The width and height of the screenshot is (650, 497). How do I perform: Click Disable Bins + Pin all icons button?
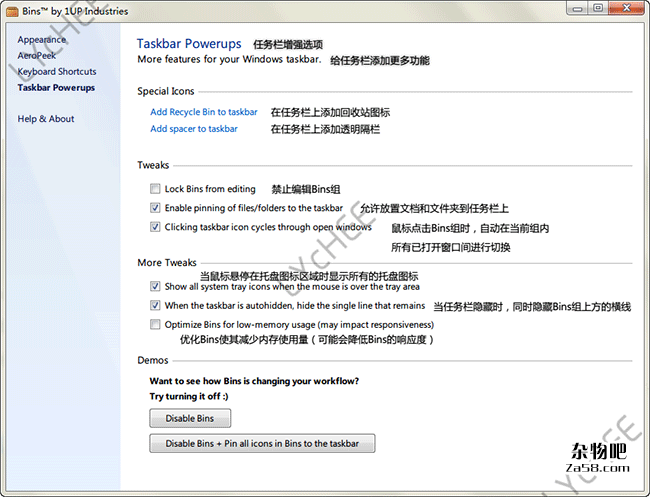(262, 444)
